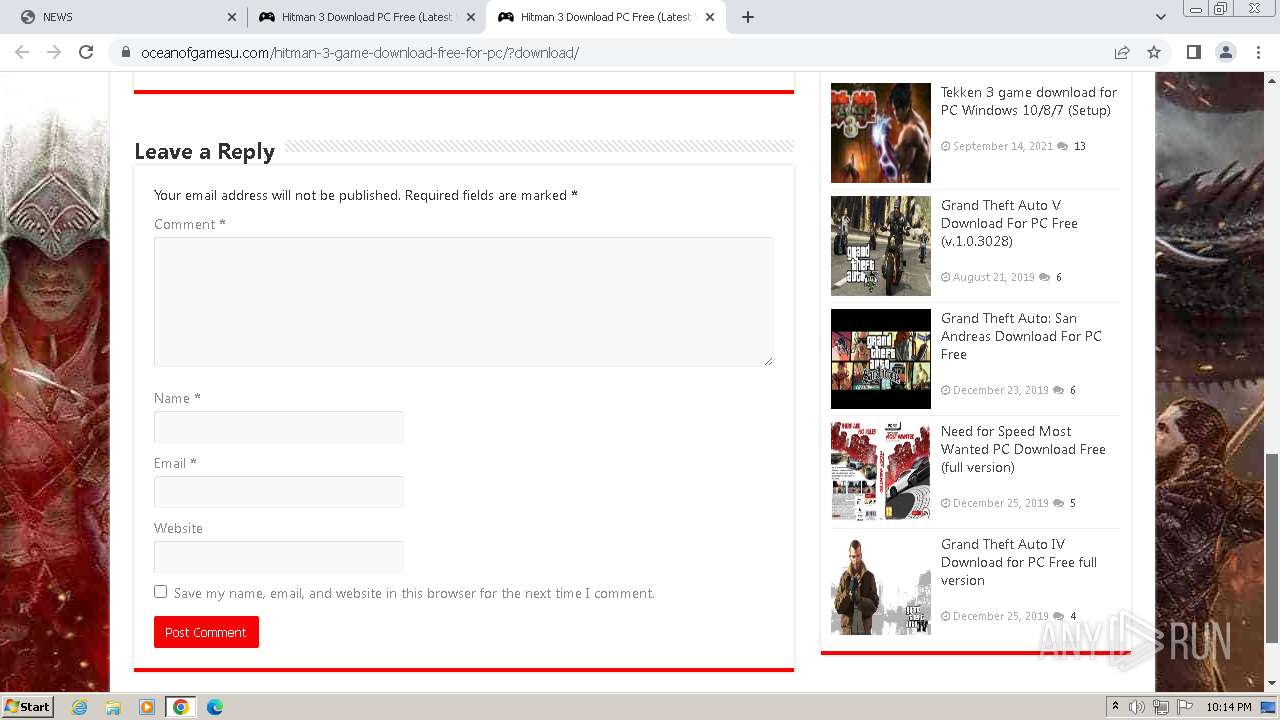Open GTA San Andreas Download link
The image size is (1280, 720).
tap(1021, 336)
